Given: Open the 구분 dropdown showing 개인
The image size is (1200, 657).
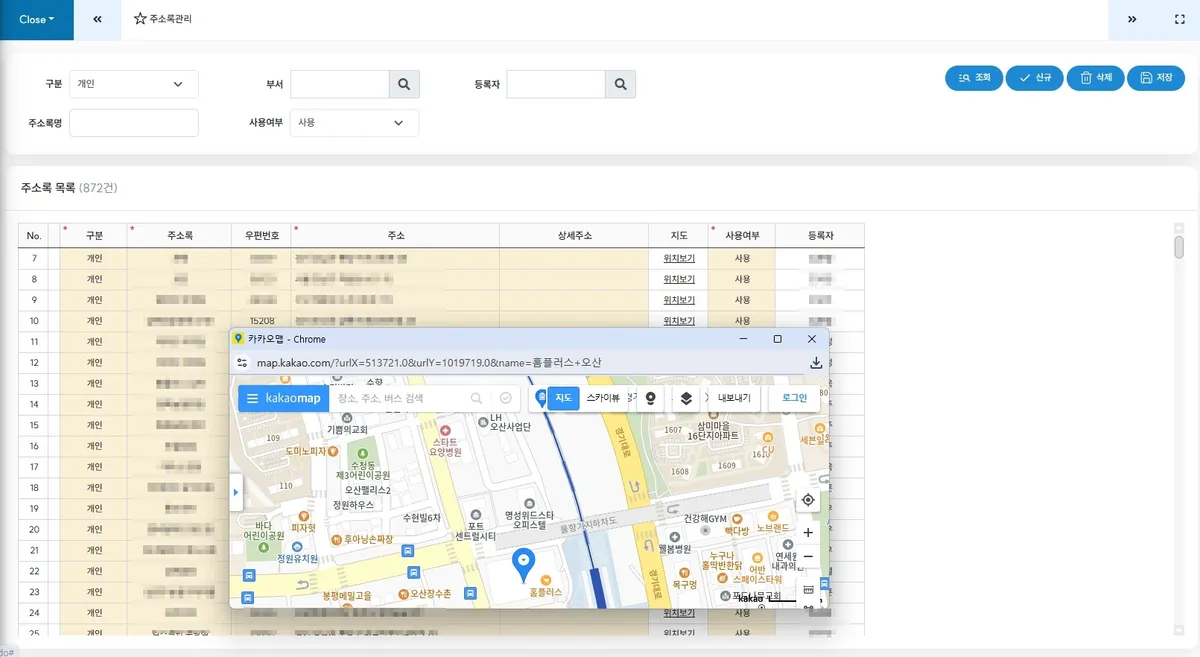Looking at the screenshot, I should click(134, 84).
